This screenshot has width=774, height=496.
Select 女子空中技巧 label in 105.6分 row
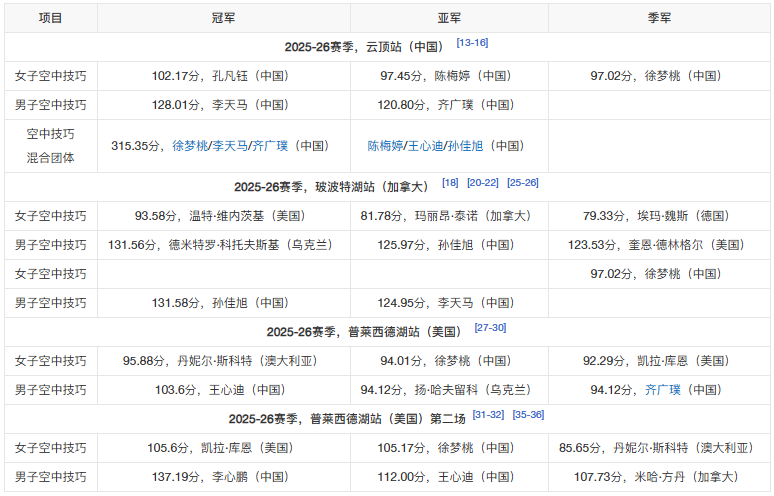click(x=51, y=448)
